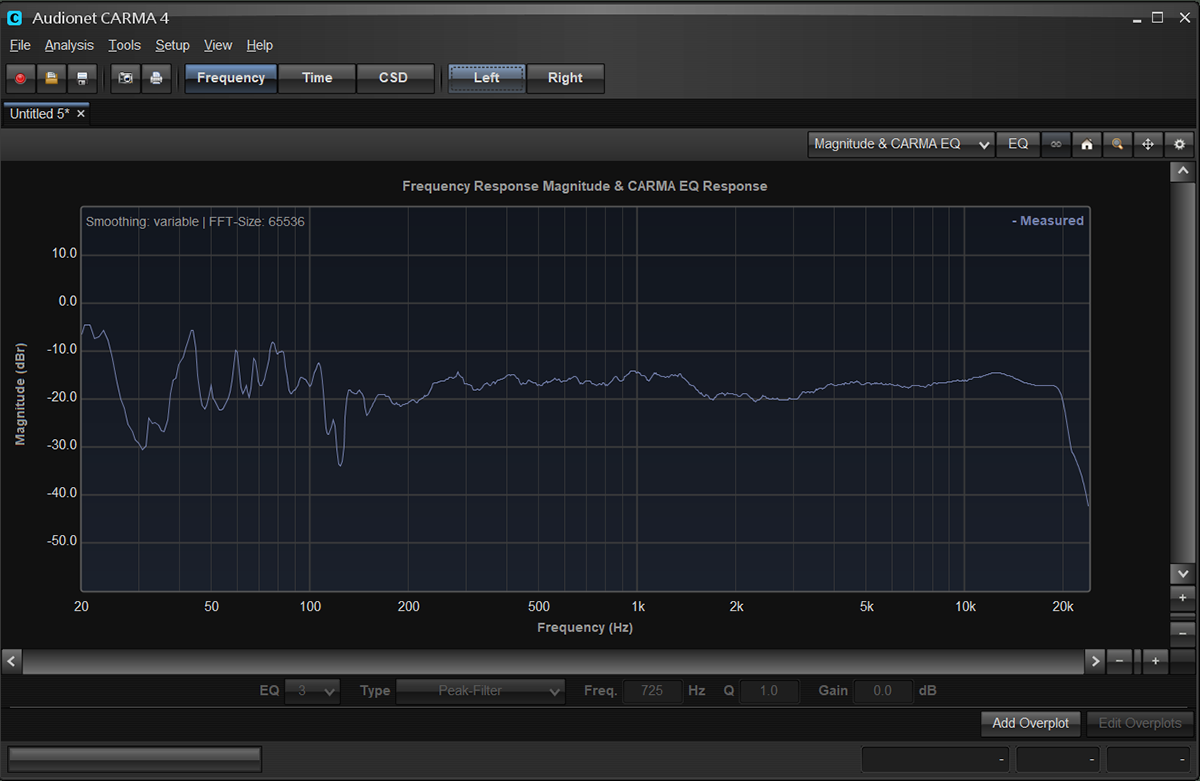
Task: Click the Smoothing variable FFT-Size text
Action: tap(195, 221)
